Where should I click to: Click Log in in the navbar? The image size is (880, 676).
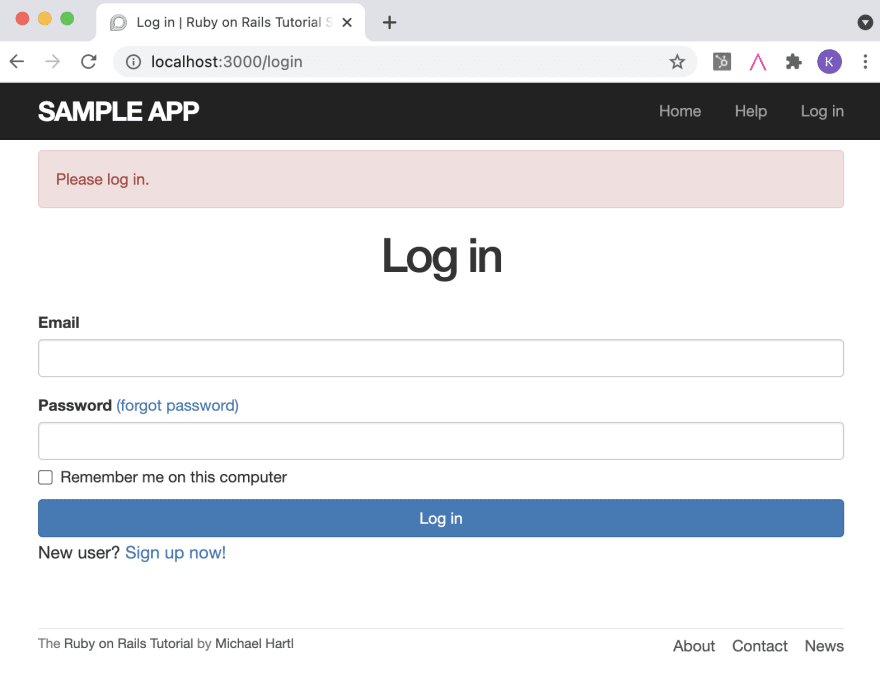[822, 111]
